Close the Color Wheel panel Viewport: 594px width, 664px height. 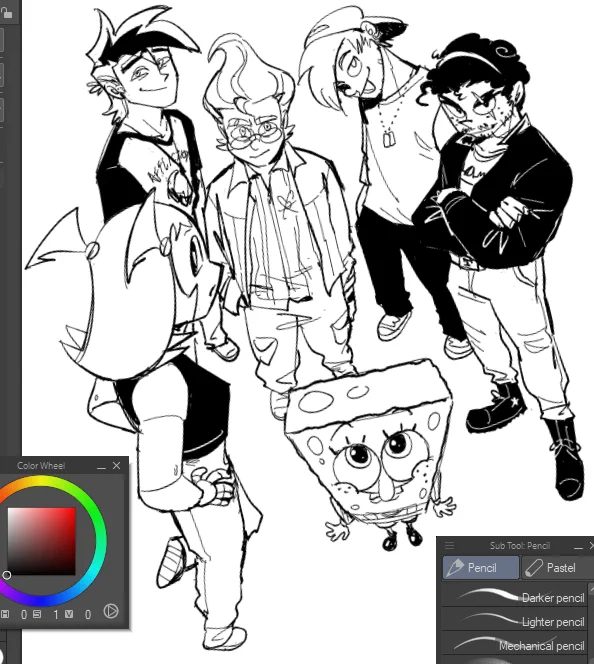coord(116,465)
